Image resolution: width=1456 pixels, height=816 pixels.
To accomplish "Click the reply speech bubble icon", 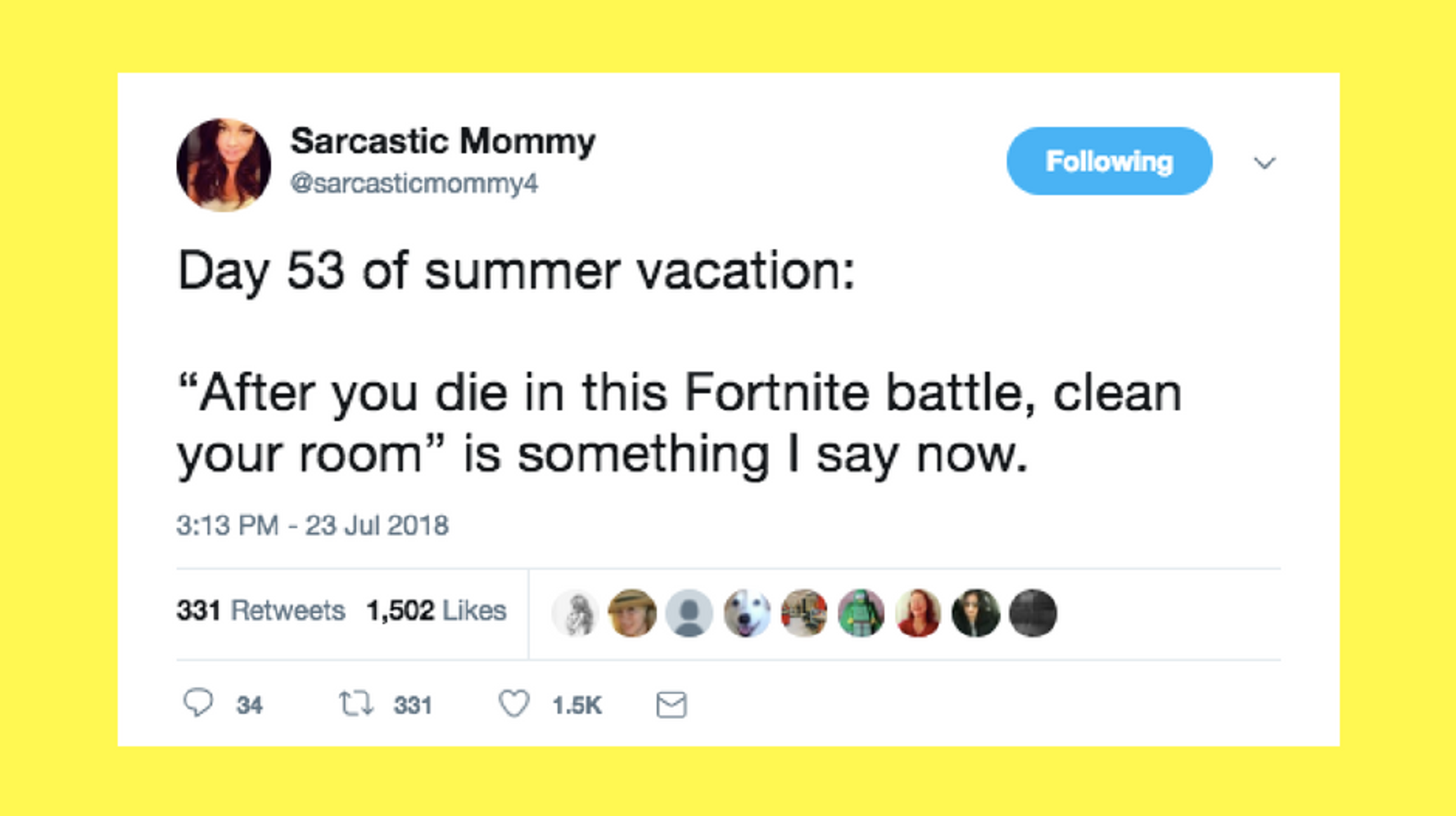I will tap(198, 703).
